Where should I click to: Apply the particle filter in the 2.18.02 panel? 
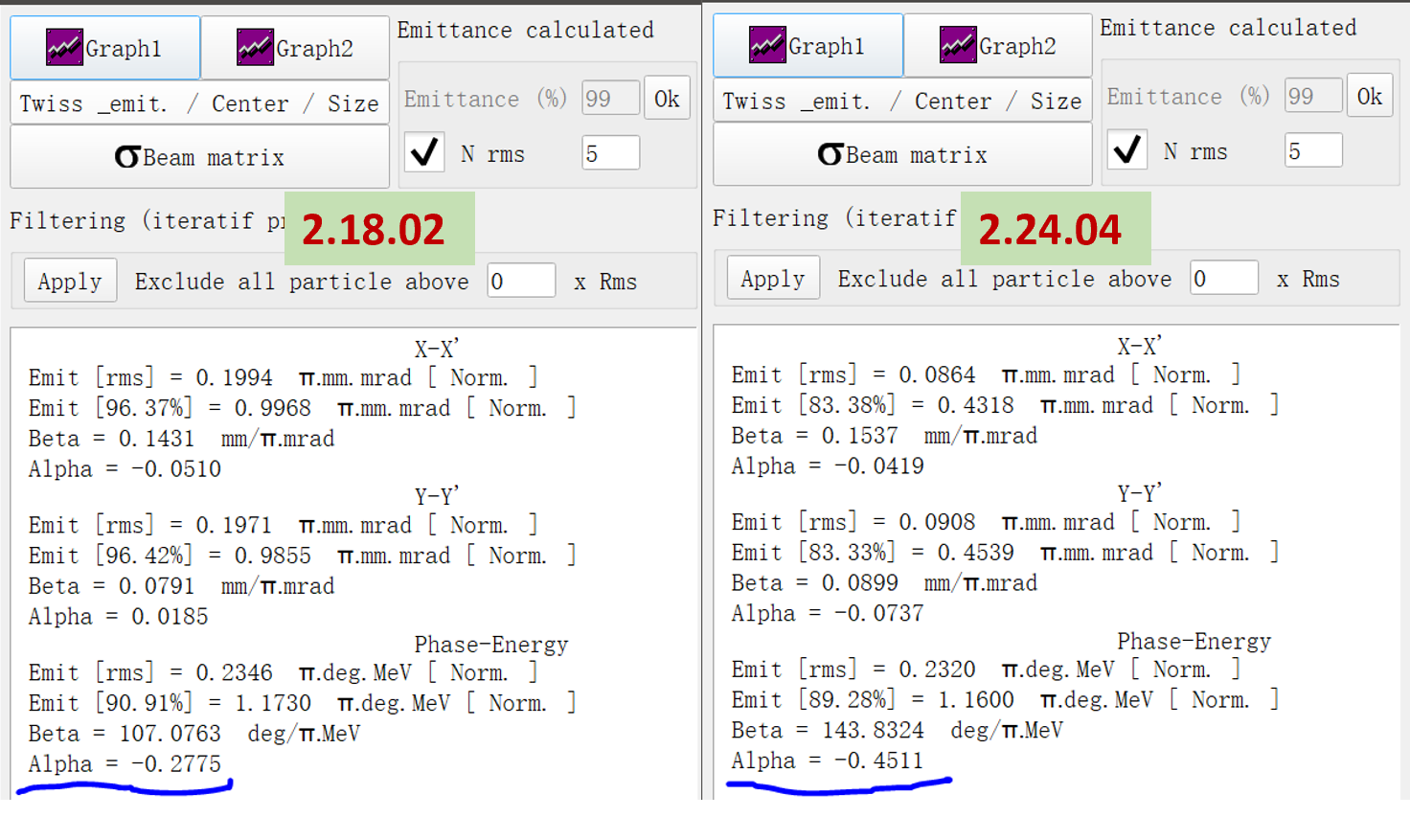[x=70, y=282]
